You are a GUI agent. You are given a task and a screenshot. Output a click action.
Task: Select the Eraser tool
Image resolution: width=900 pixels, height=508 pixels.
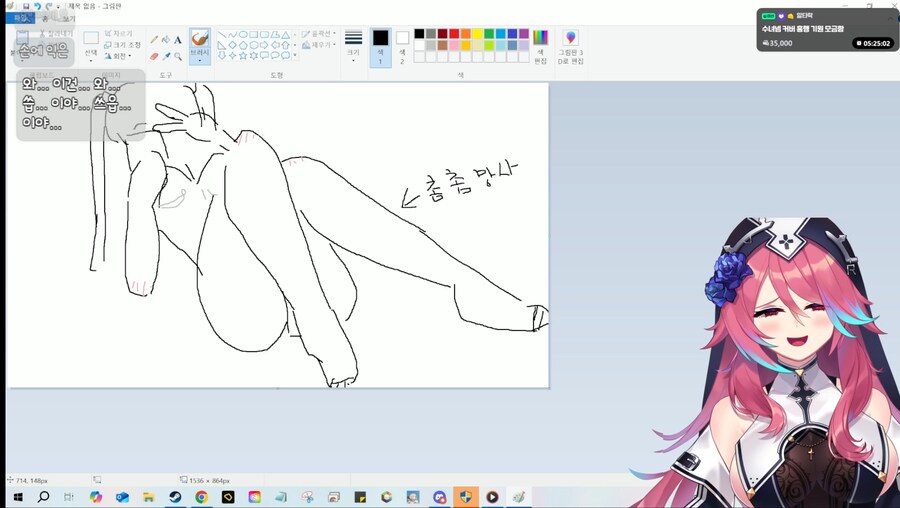[154, 56]
